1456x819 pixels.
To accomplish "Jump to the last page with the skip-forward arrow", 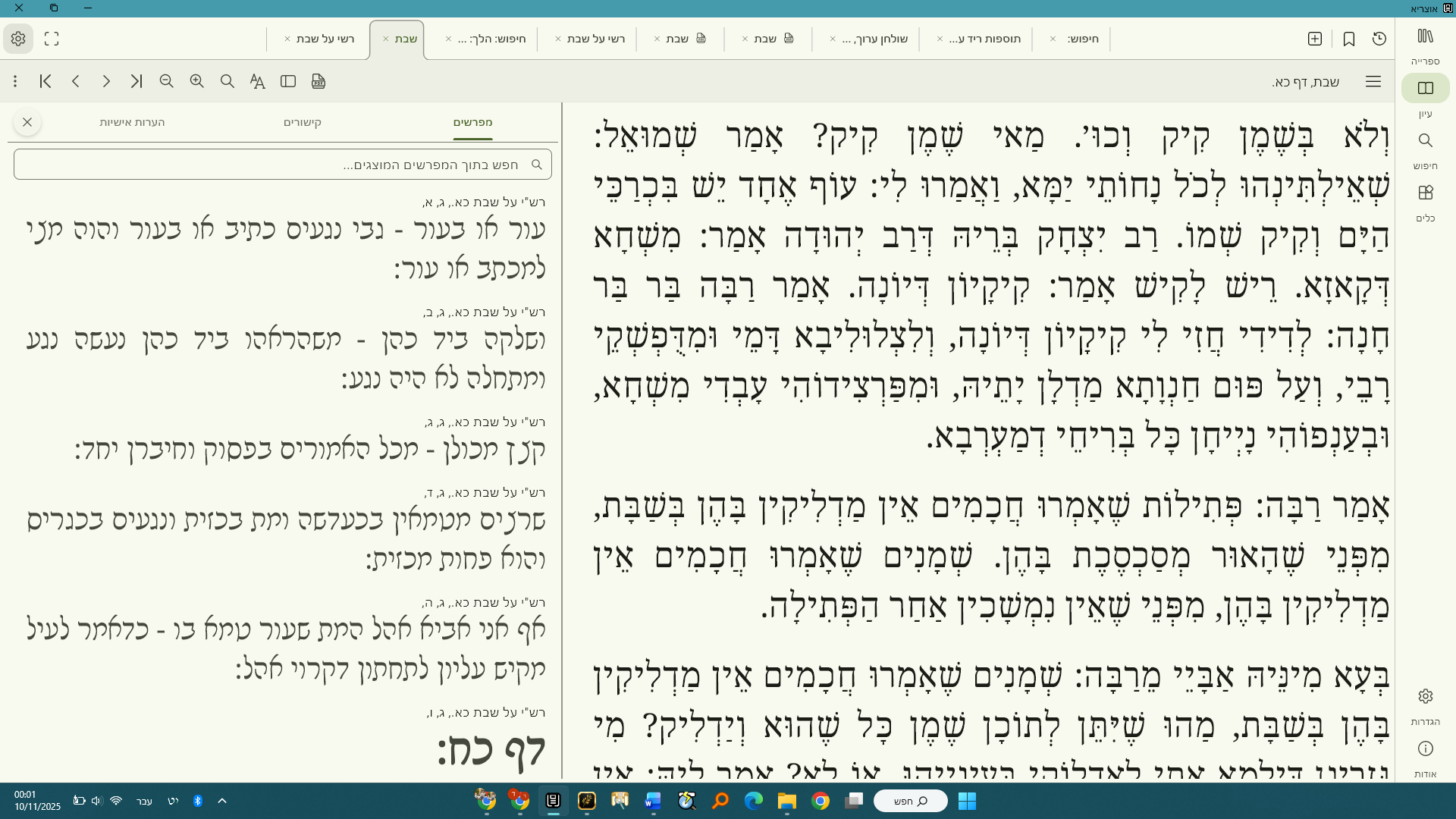I will [136, 81].
